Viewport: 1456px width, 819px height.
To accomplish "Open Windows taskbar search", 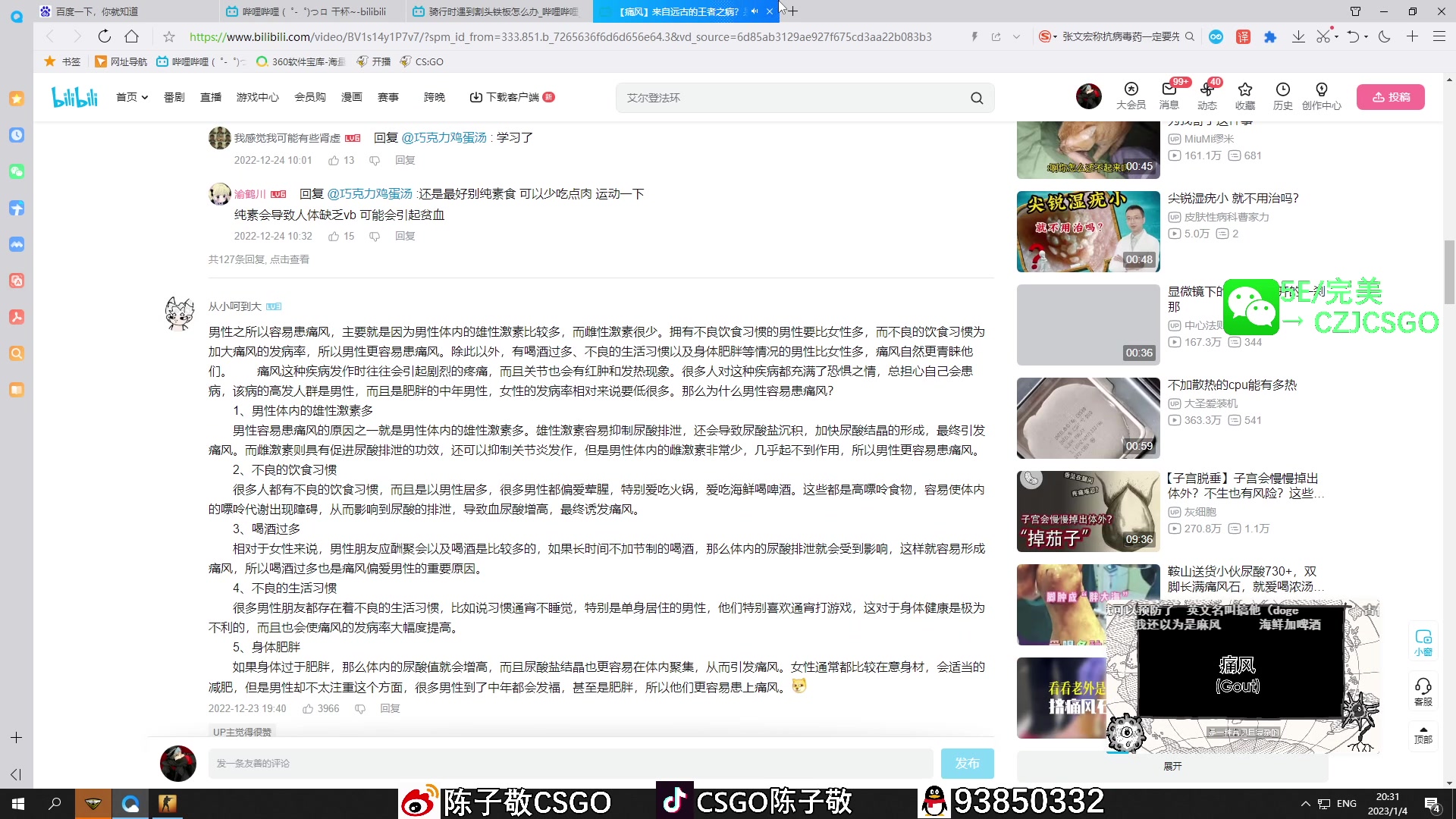I will pyautogui.click(x=55, y=803).
